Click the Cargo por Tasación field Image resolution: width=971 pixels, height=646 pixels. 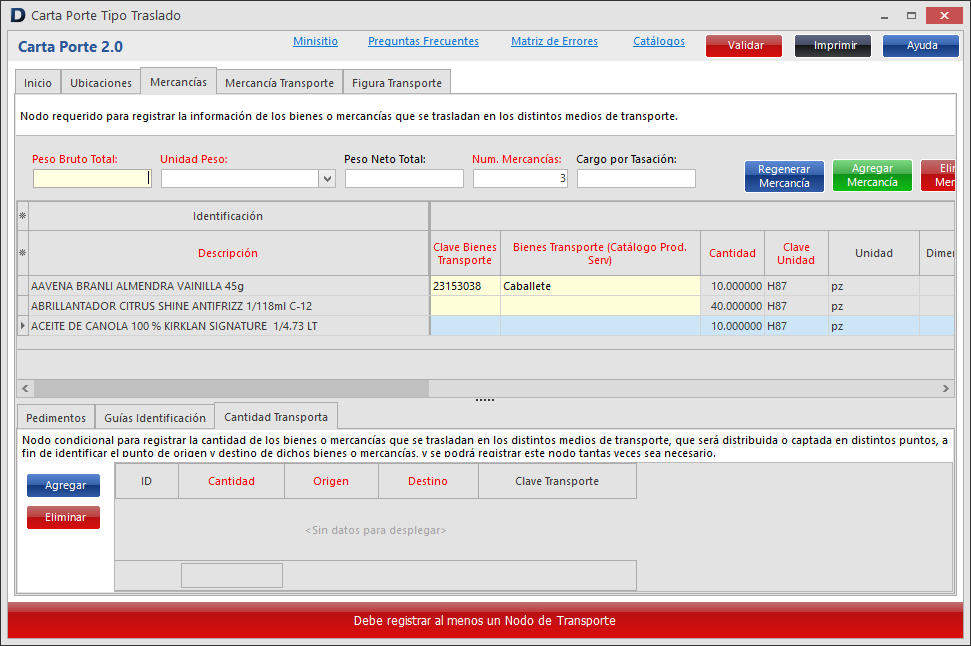636,179
